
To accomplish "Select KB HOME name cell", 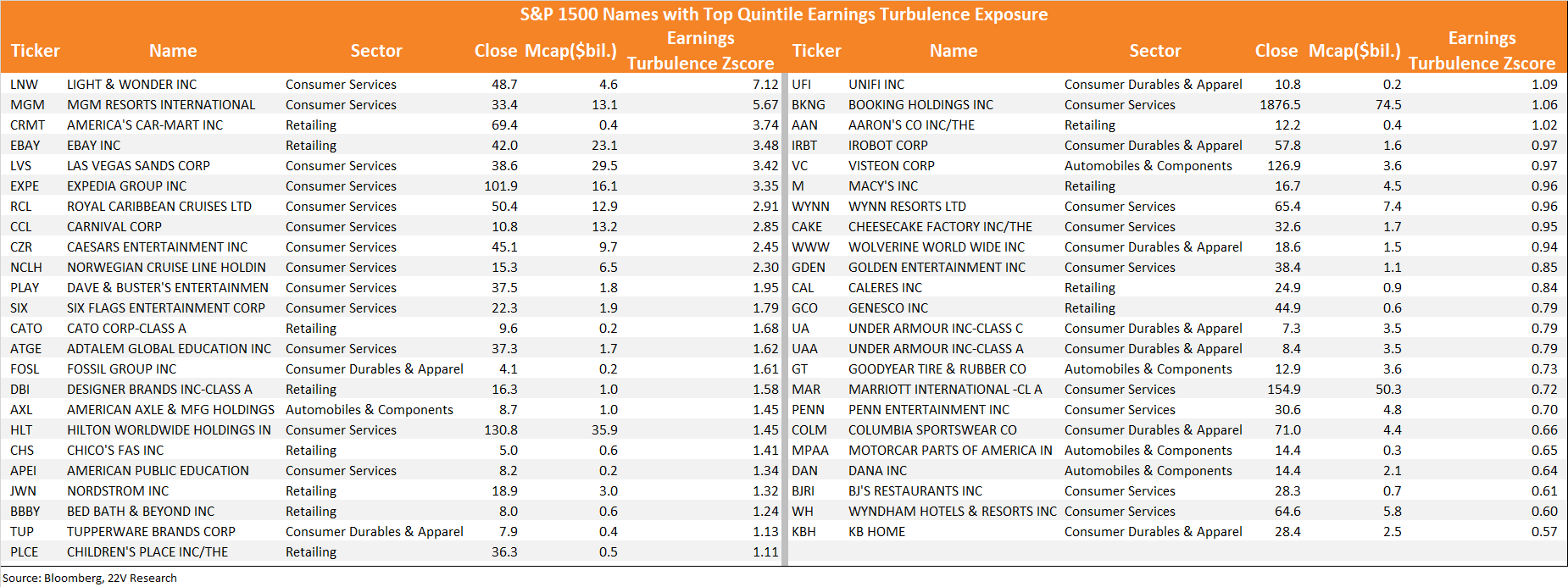I will (876, 532).
